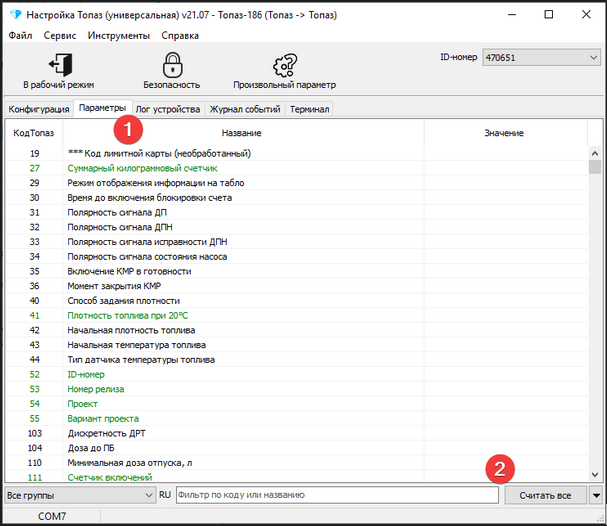
Task: Select row 'Полярность сигнала состояния насоса'
Action: point(297,257)
